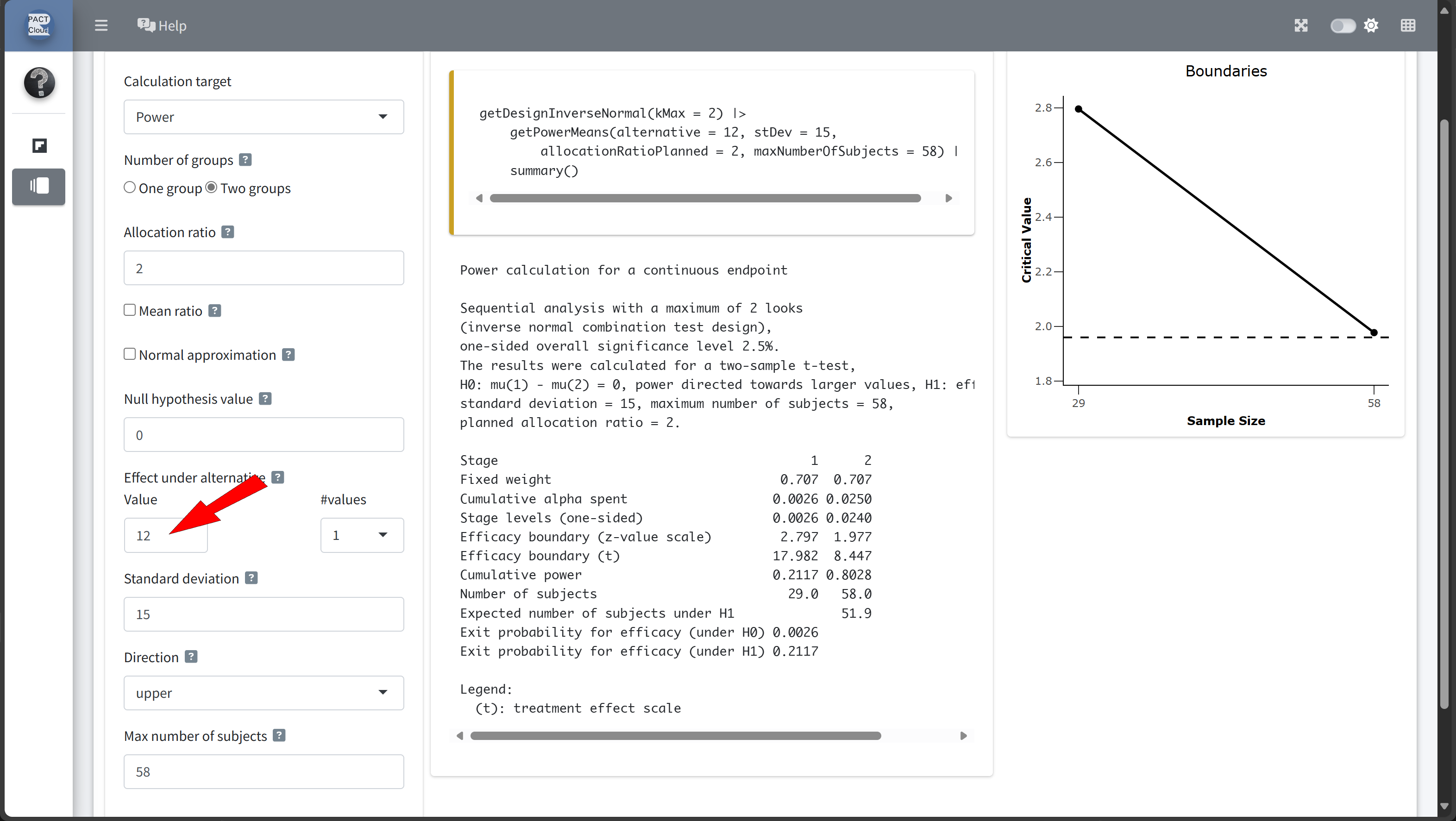Open the square design sidebar tab

point(39,146)
